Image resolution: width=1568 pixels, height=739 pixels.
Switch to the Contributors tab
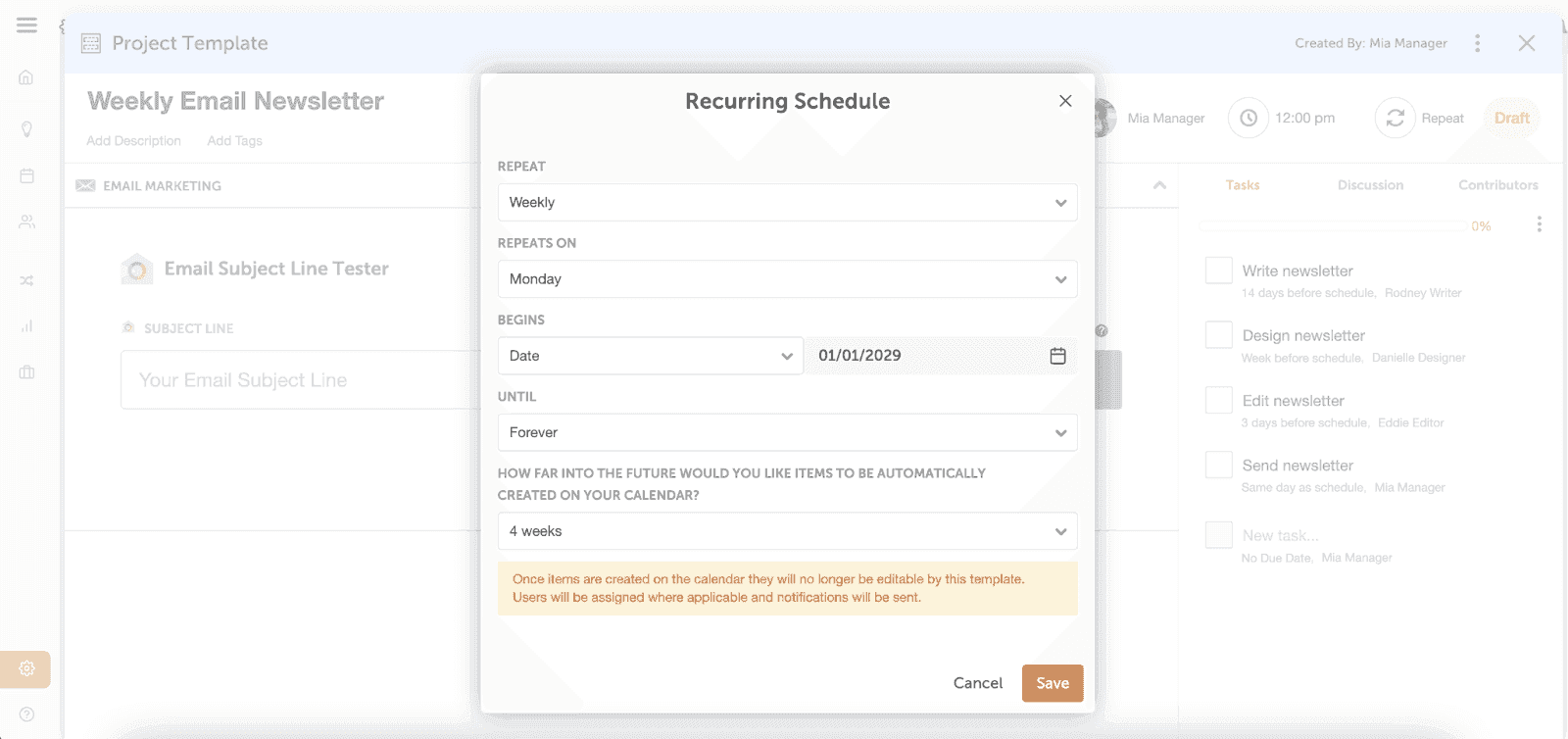pyautogui.click(x=1497, y=185)
